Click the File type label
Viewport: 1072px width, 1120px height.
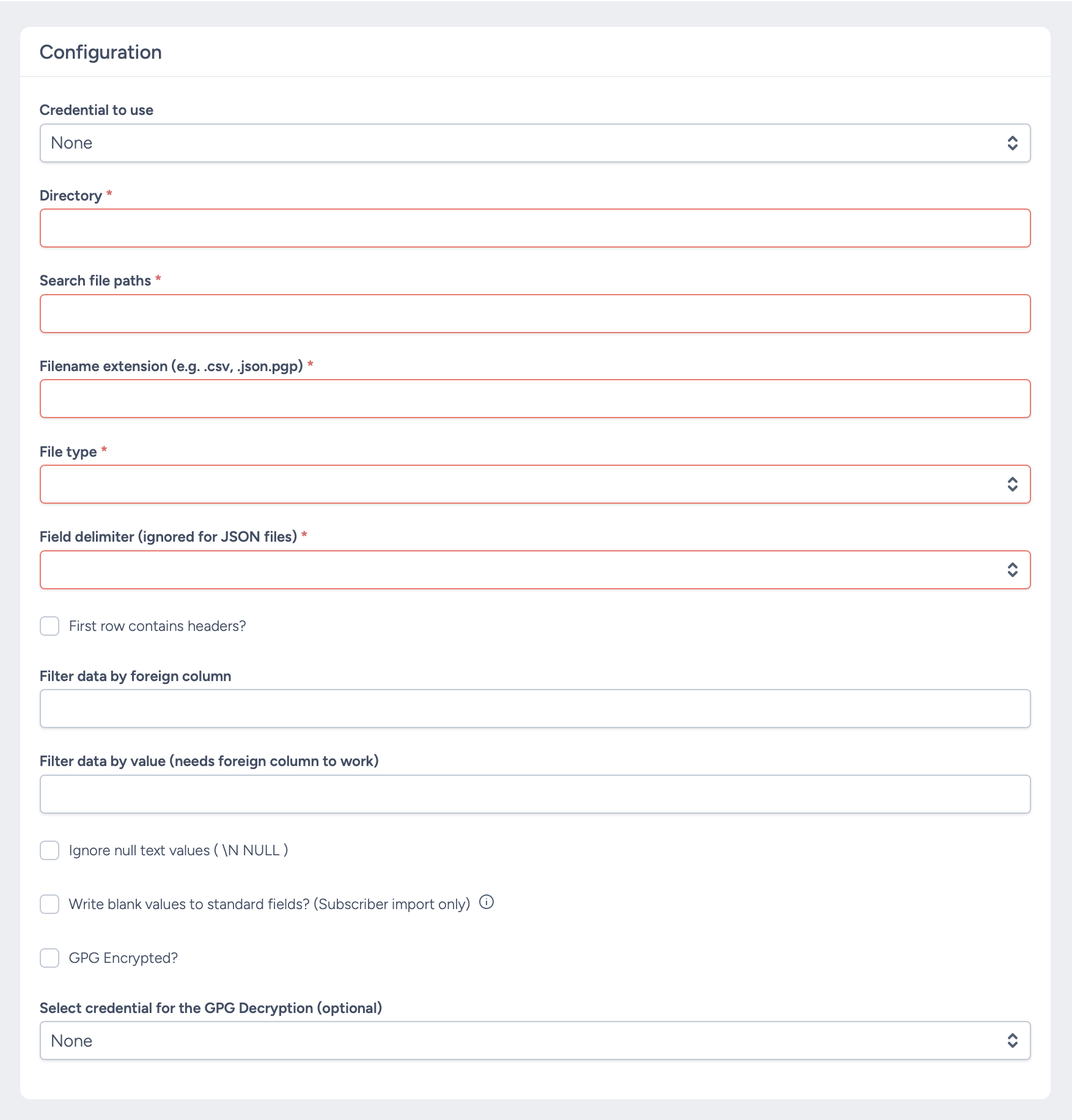[68, 452]
